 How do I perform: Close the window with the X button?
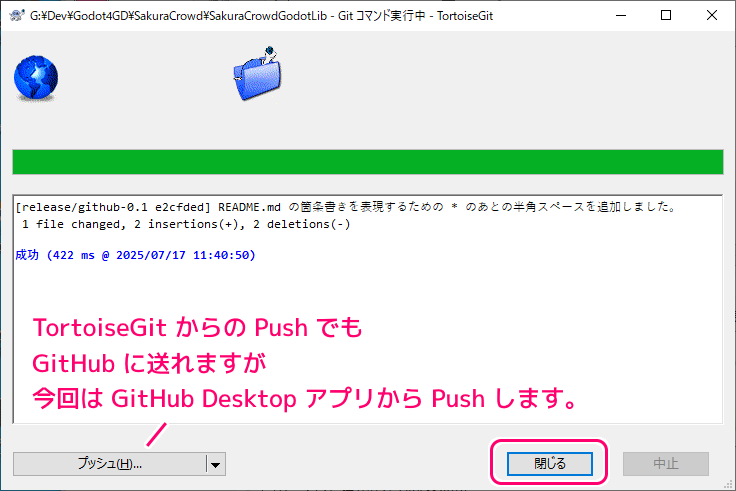point(712,15)
